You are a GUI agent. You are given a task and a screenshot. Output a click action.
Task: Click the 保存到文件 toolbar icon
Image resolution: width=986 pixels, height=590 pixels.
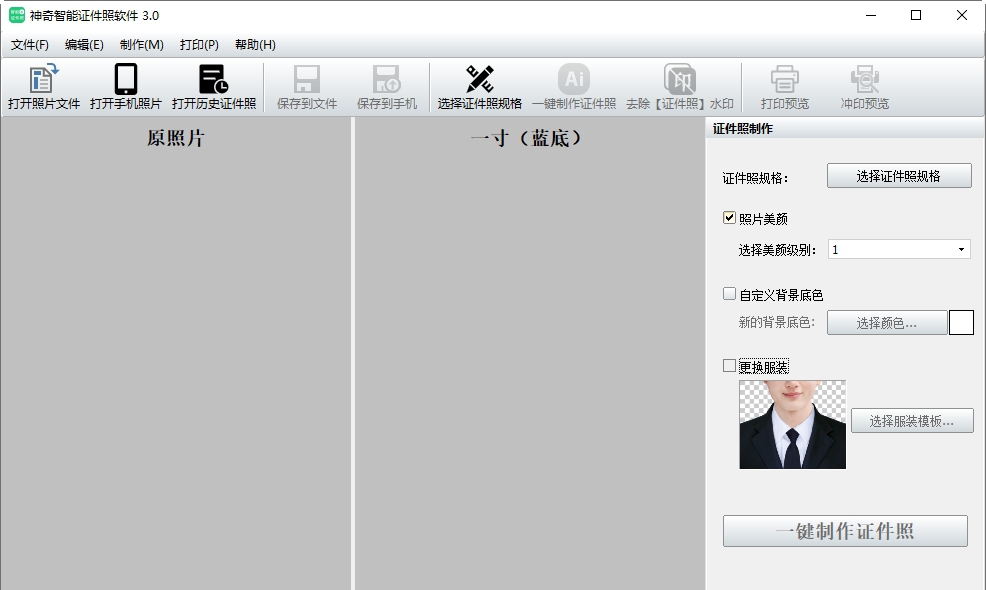coord(305,85)
